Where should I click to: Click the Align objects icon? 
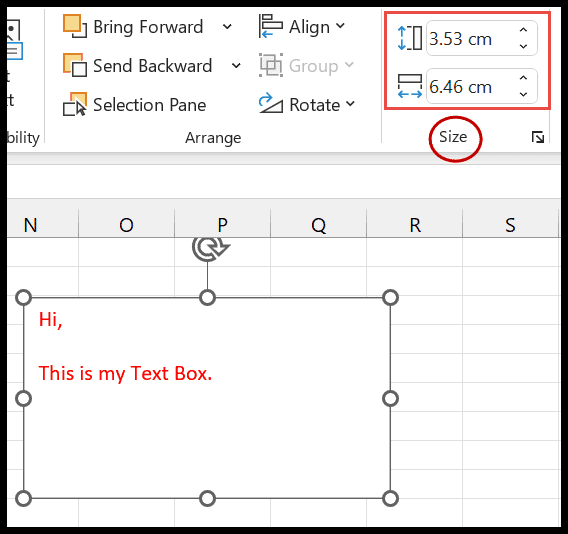[271, 26]
